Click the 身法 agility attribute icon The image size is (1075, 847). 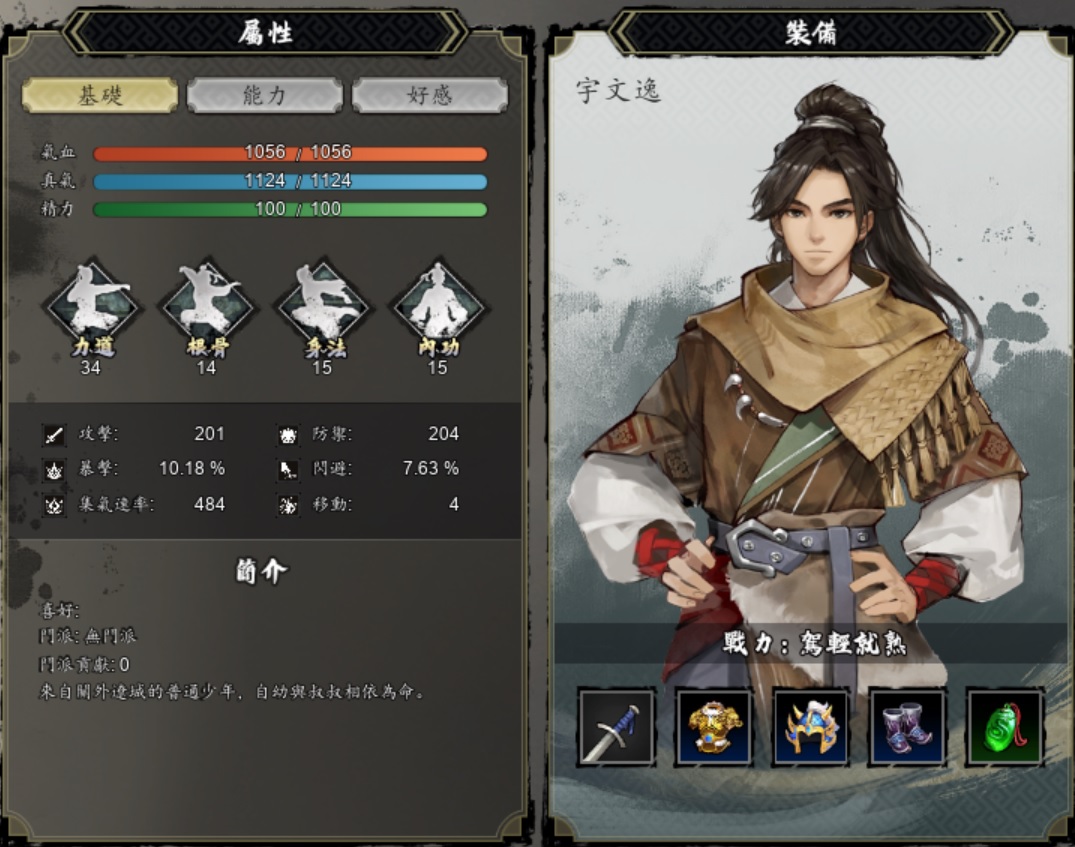tap(322, 307)
